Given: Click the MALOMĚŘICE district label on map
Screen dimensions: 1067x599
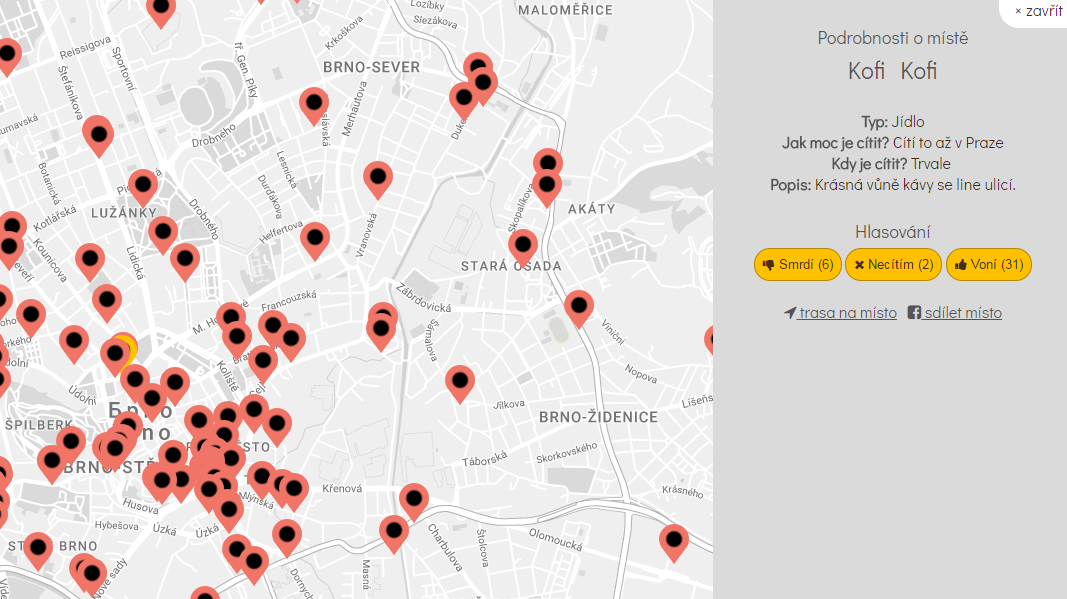Looking at the screenshot, I should click(565, 10).
